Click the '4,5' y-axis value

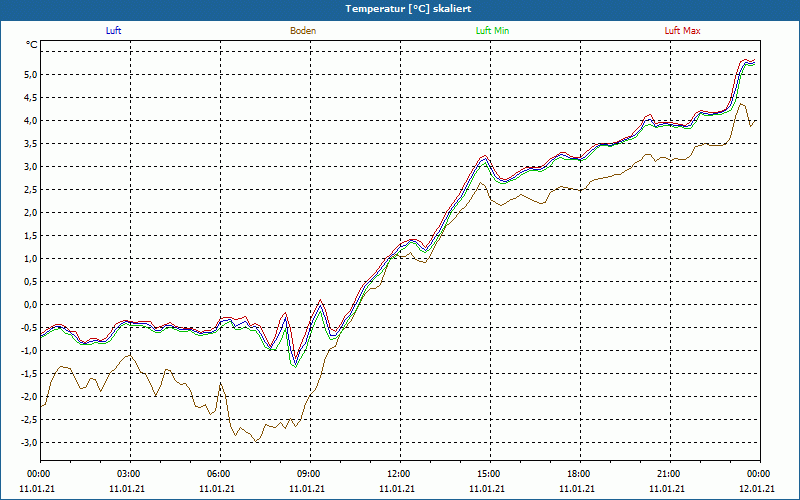coord(31,98)
